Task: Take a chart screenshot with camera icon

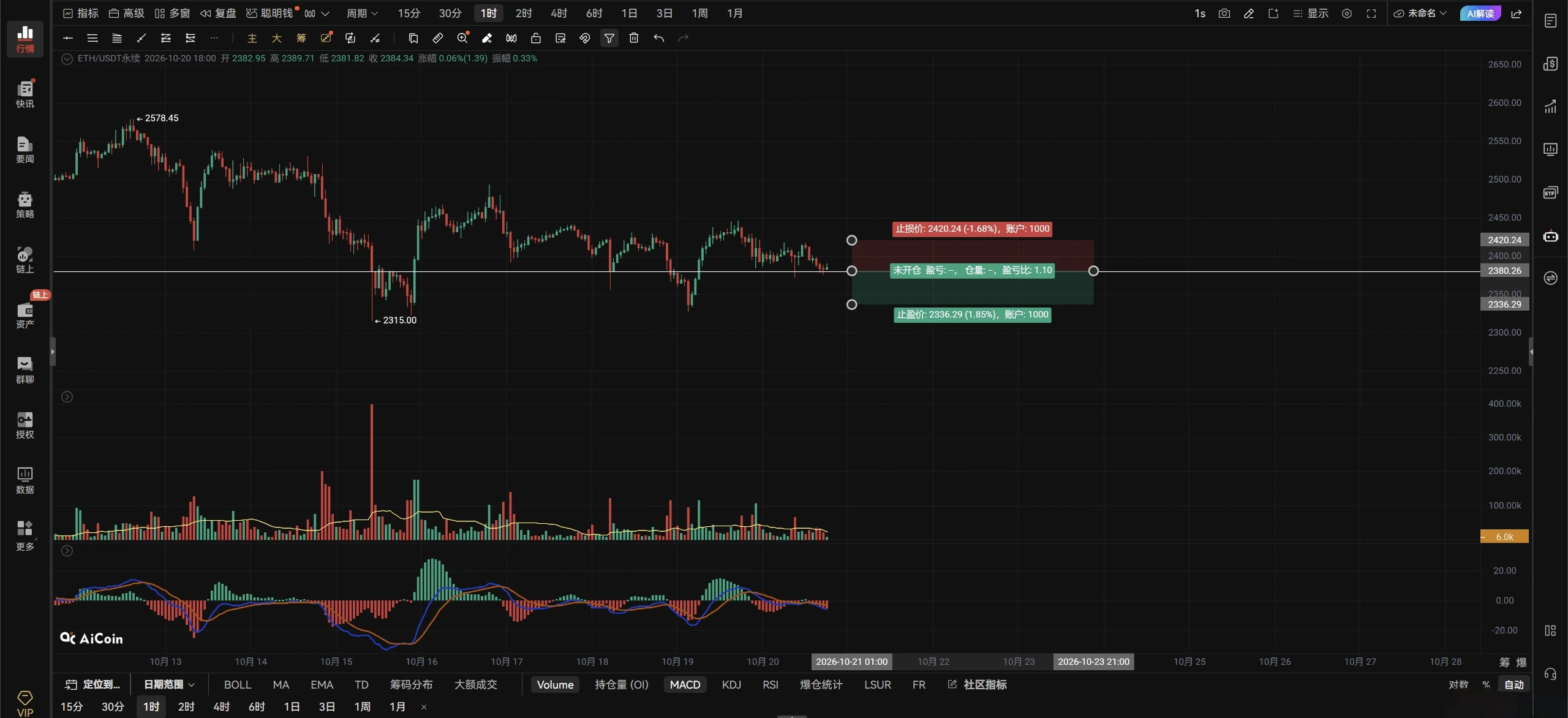Action: tap(1224, 13)
